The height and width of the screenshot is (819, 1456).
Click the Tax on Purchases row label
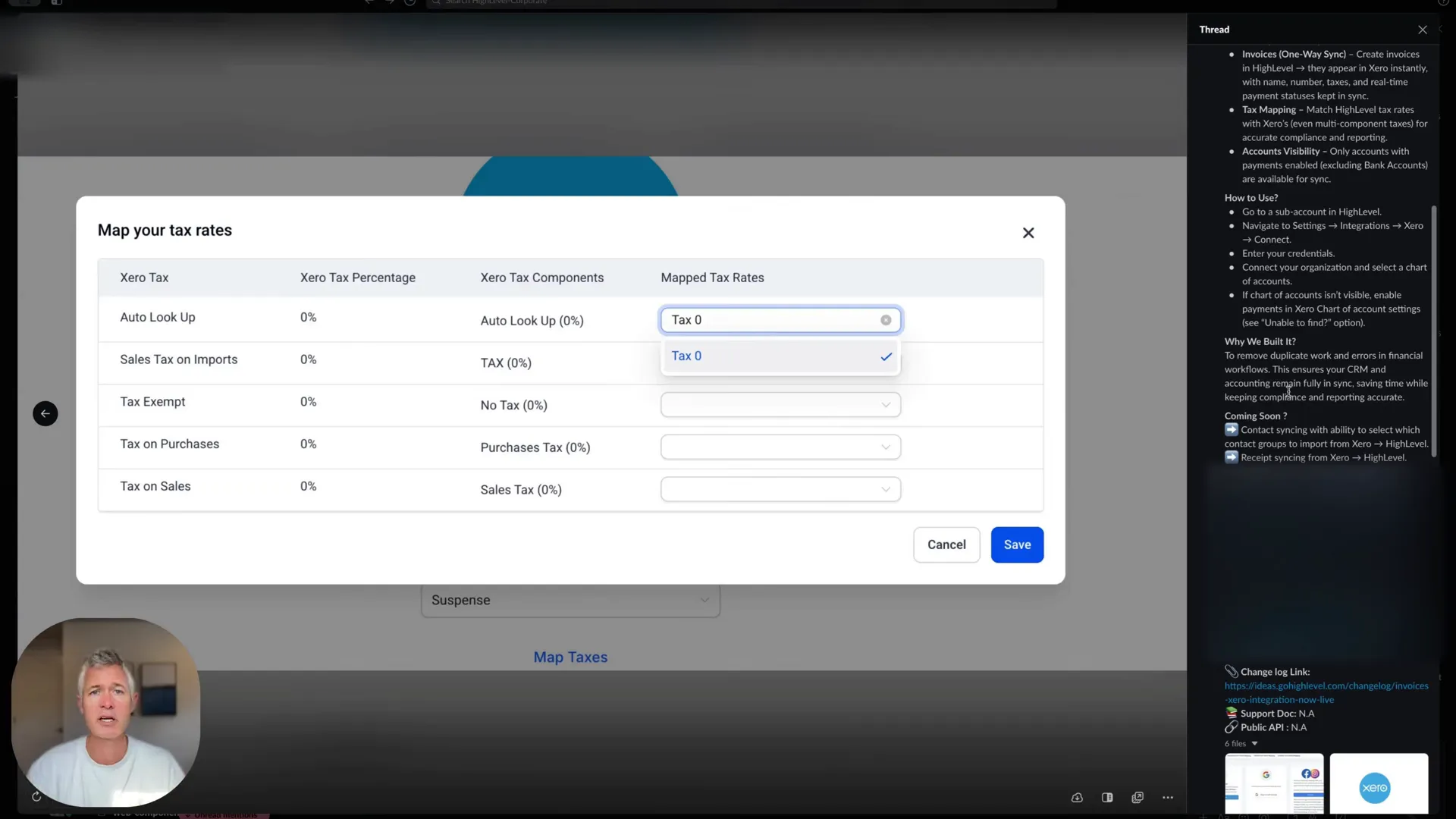169,444
